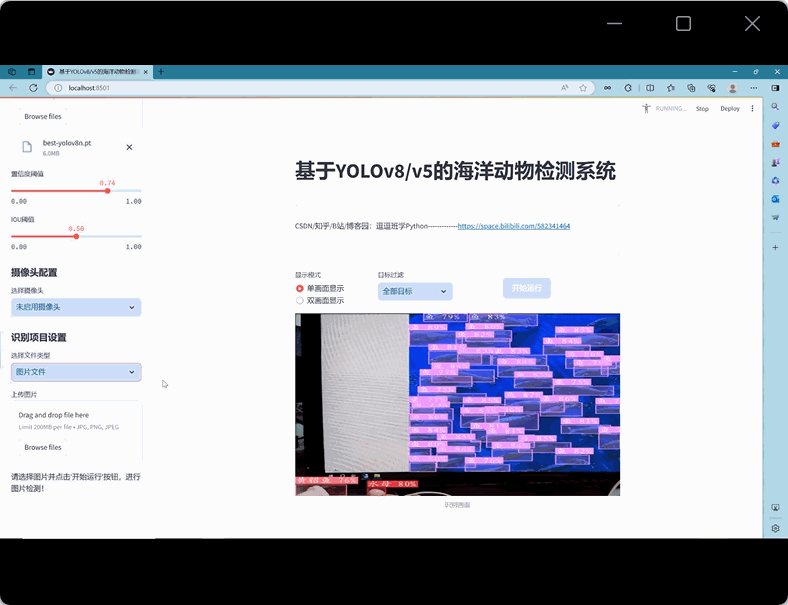Image resolution: width=788 pixels, height=605 pixels.
Task: Open the sidebar Outlook icon
Action: (x=775, y=199)
